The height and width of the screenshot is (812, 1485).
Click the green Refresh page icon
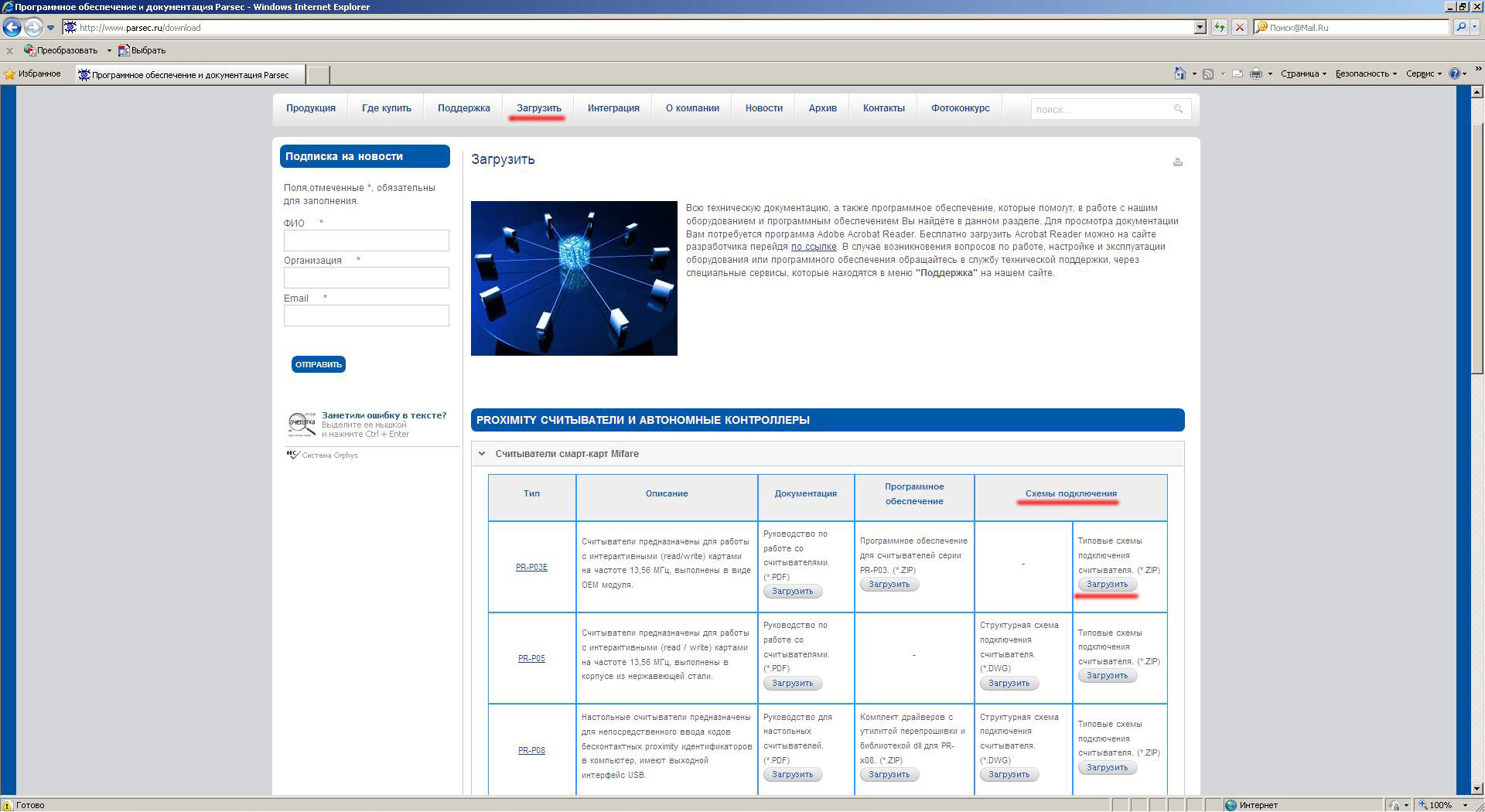(1220, 27)
